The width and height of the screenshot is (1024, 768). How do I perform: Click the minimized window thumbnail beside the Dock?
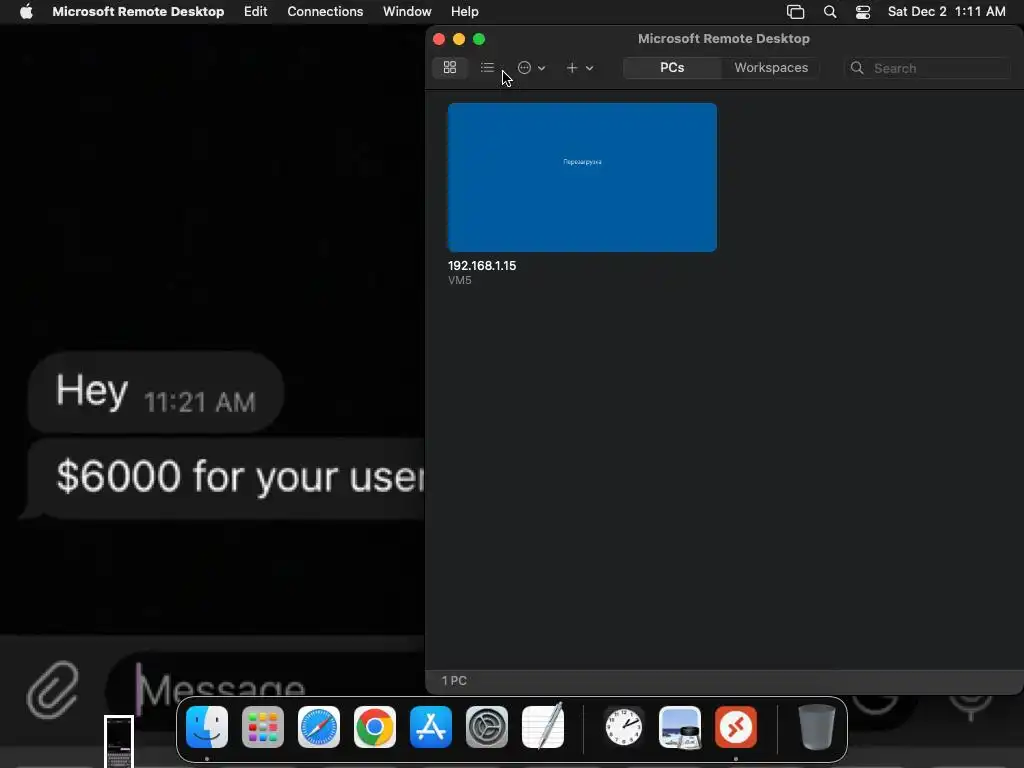[119, 741]
